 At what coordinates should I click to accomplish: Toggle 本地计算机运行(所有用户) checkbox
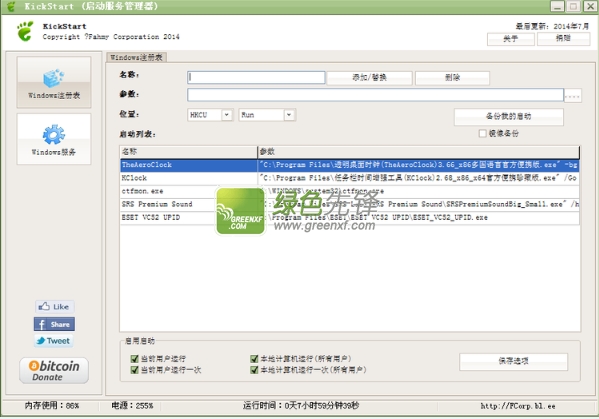click(254, 359)
